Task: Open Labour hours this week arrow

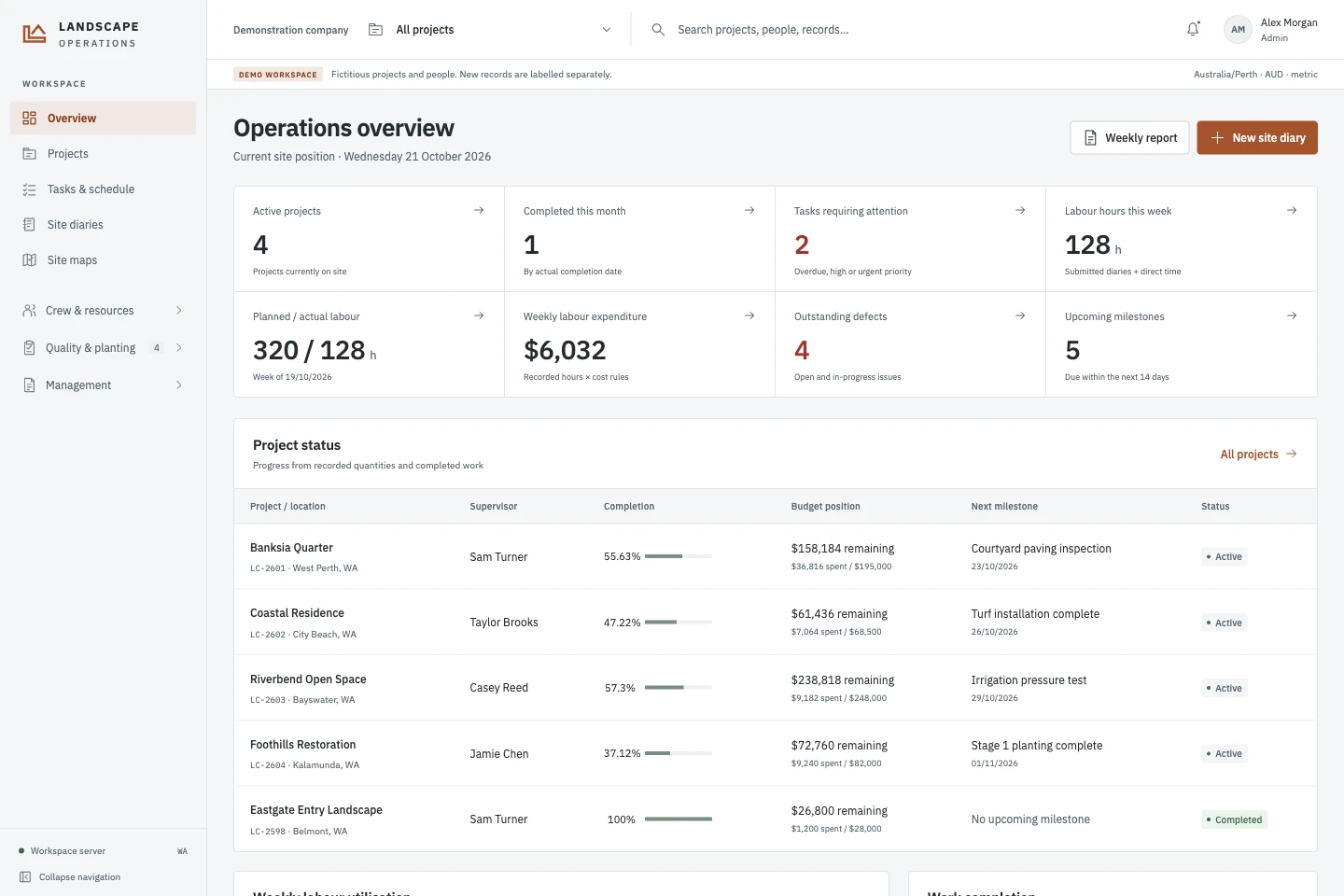Action: pyautogui.click(x=1292, y=210)
